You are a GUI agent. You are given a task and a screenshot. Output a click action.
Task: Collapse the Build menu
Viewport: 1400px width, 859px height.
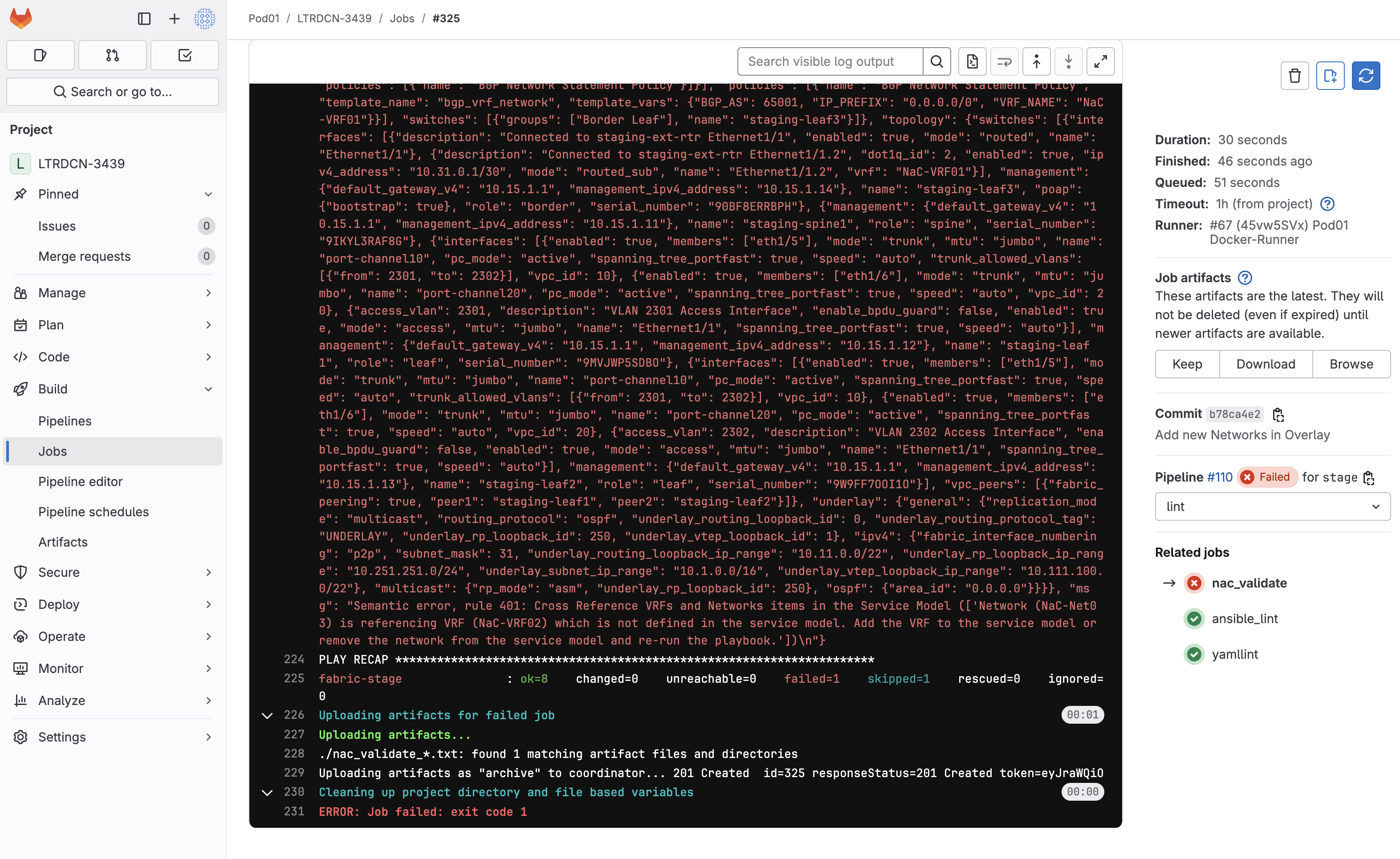pos(113,389)
